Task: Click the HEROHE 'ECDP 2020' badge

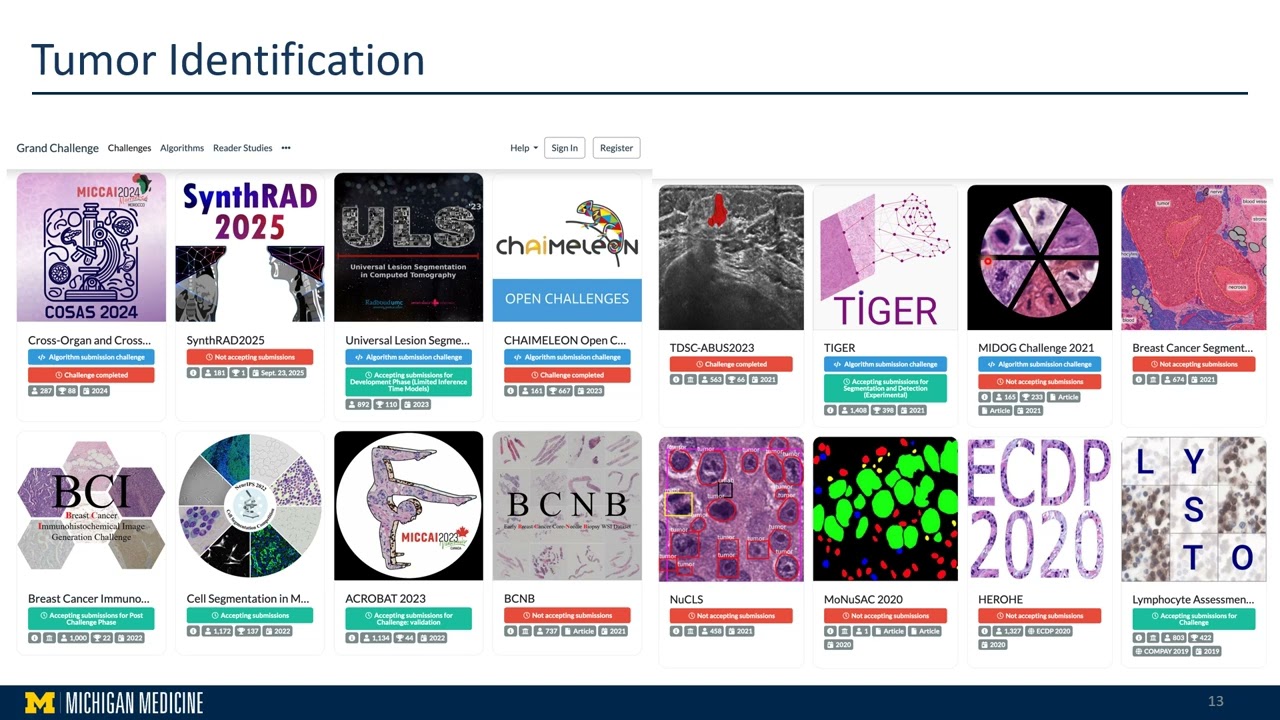Action: pos(1050,631)
